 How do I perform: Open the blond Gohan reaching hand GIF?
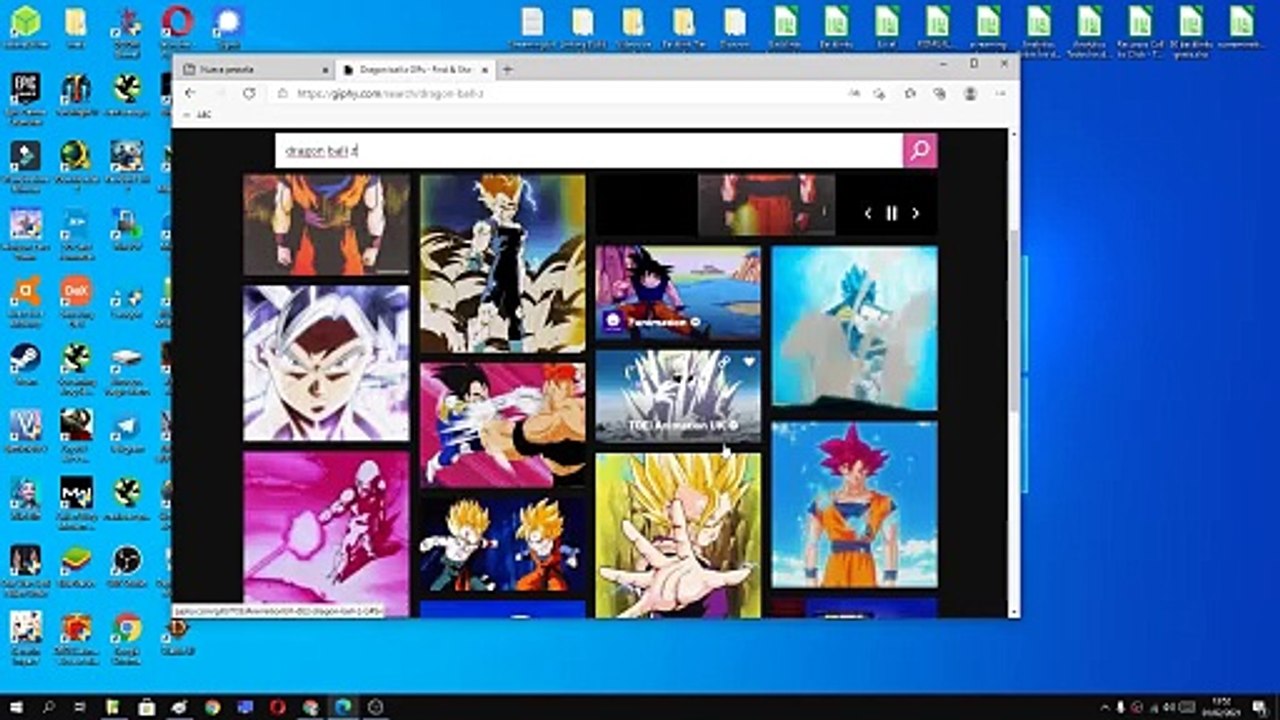tap(678, 536)
